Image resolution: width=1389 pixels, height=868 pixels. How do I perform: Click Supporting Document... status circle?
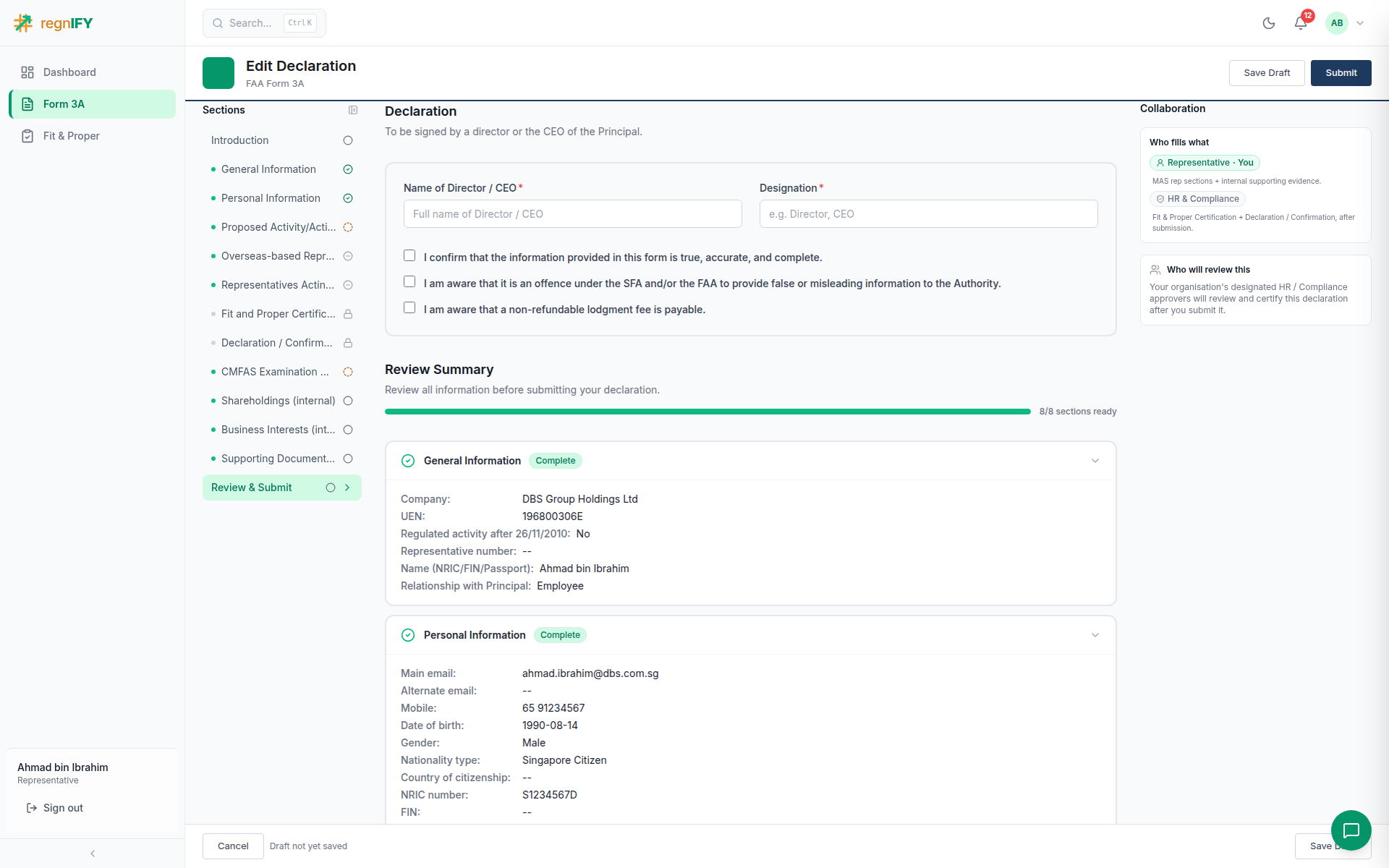(x=348, y=459)
